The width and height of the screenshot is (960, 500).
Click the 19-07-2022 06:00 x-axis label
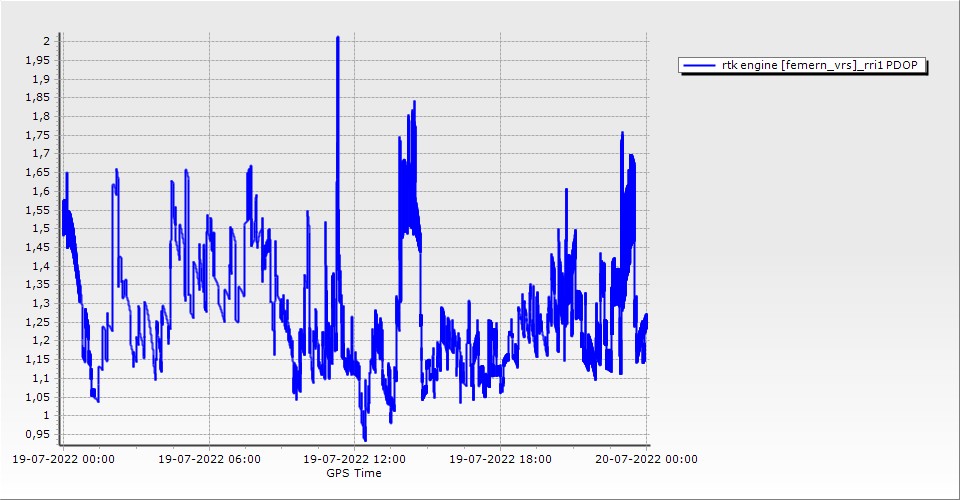(x=209, y=460)
